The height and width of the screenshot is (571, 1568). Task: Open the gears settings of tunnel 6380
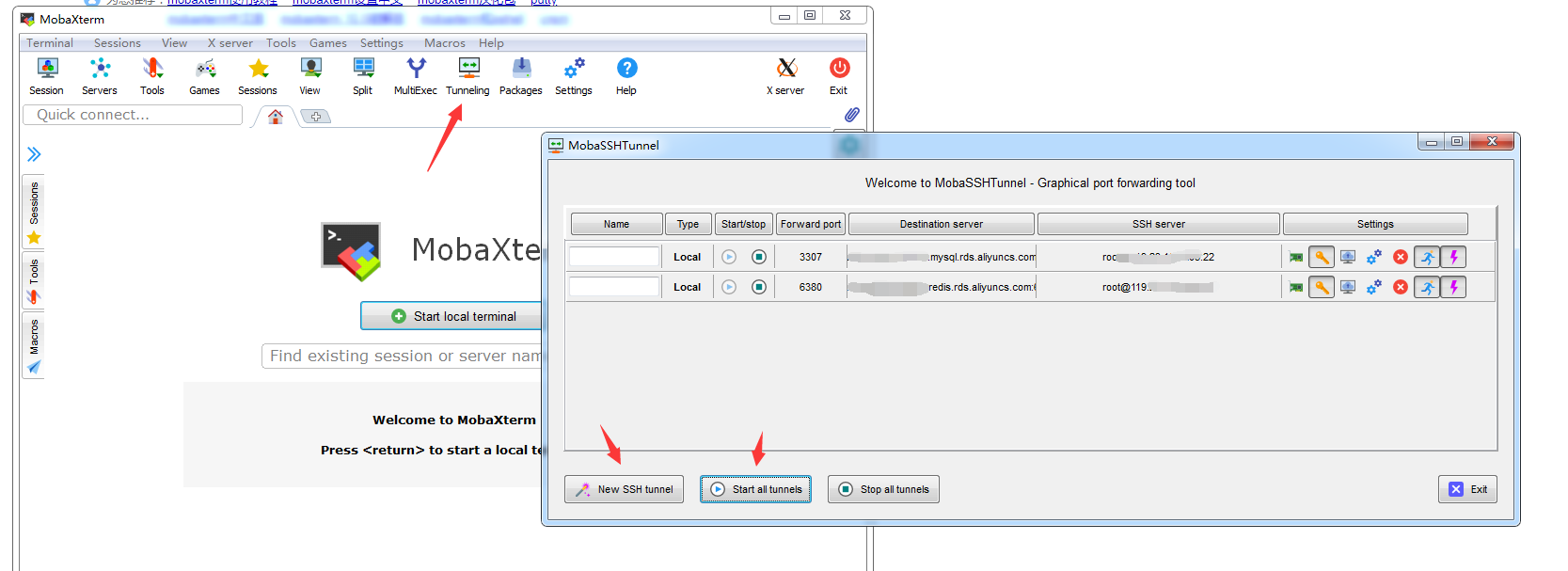pos(1374,287)
